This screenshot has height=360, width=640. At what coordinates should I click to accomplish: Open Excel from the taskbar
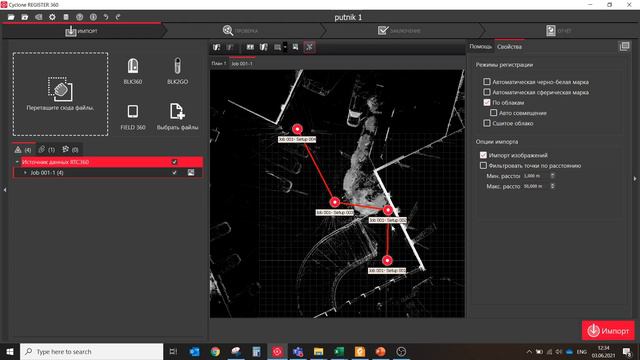tap(339, 351)
